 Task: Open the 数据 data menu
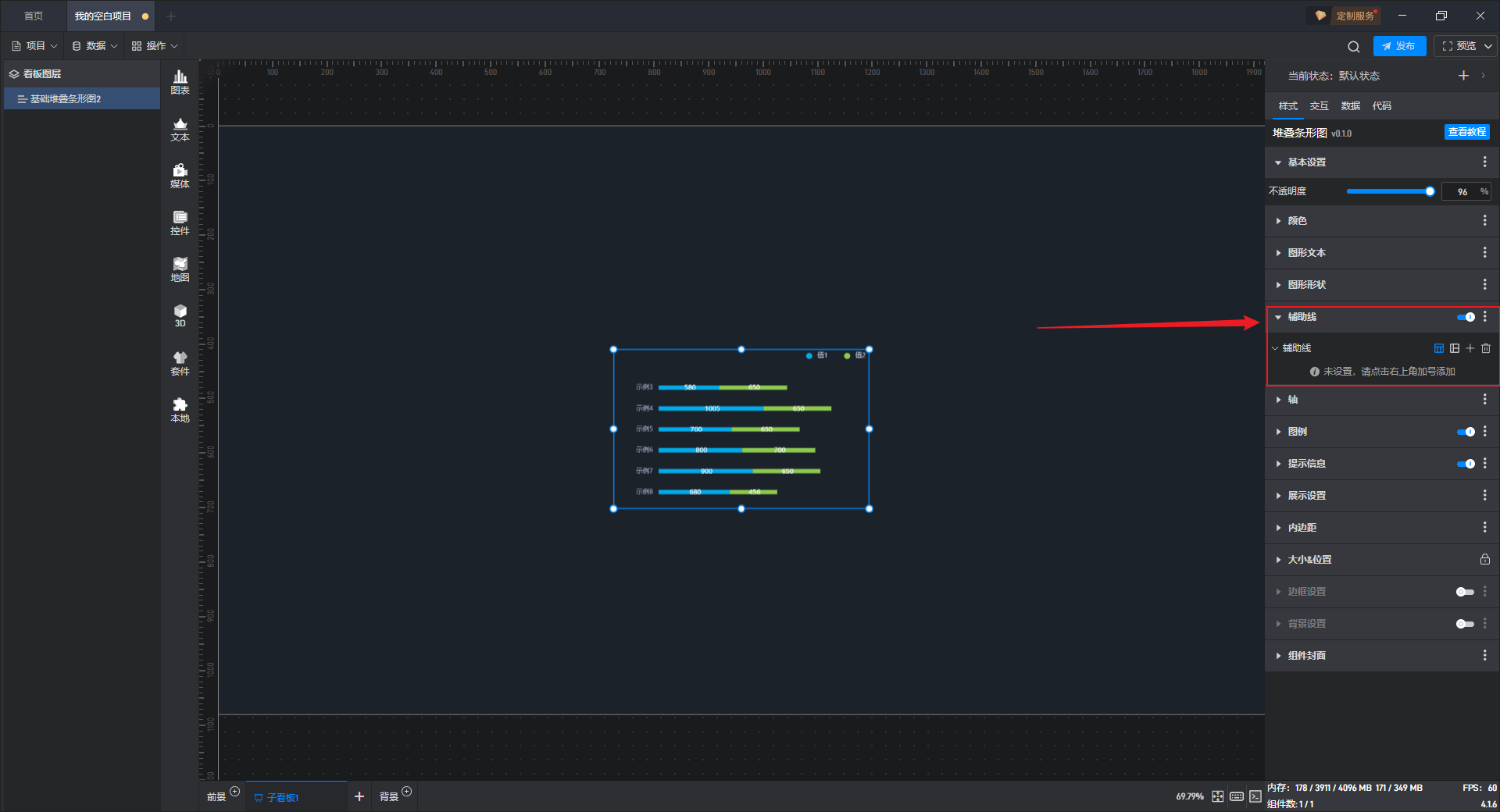pos(95,46)
